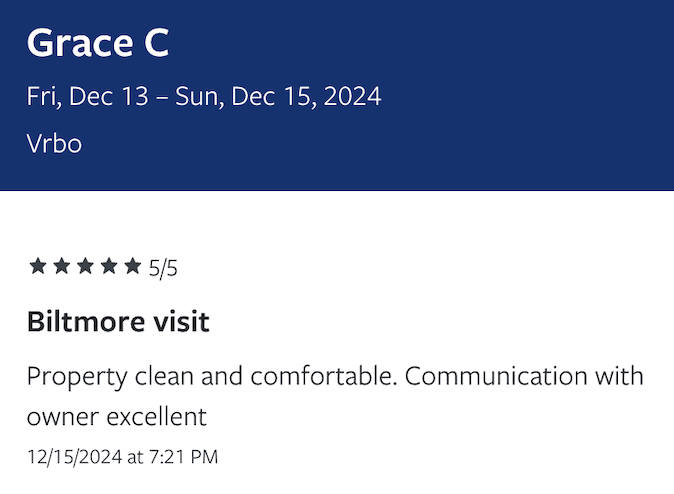The image size is (674, 494).
Task: Select the Sun, Dec 15, 2024 checkout date
Action: 278,97
